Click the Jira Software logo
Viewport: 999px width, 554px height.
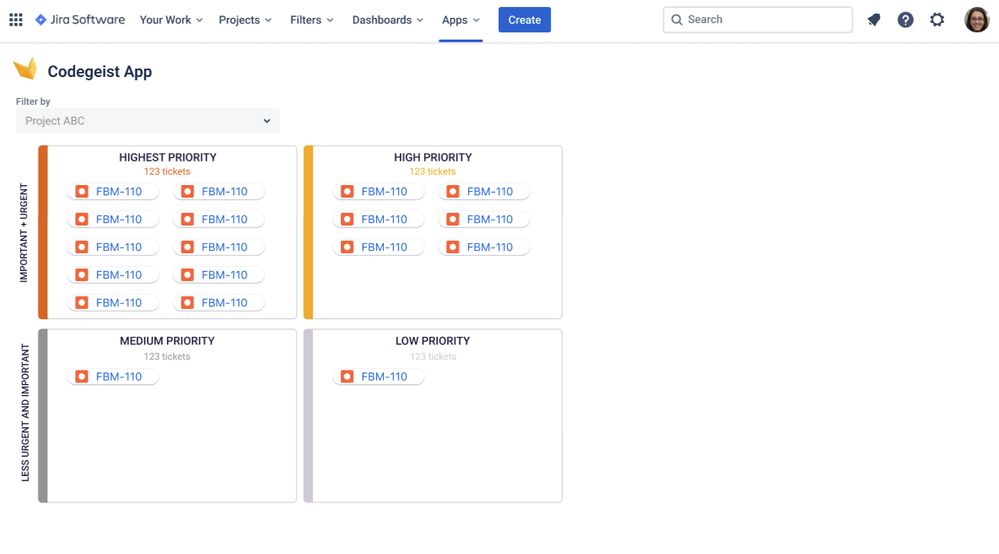pyautogui.click(x=80, y=20)
